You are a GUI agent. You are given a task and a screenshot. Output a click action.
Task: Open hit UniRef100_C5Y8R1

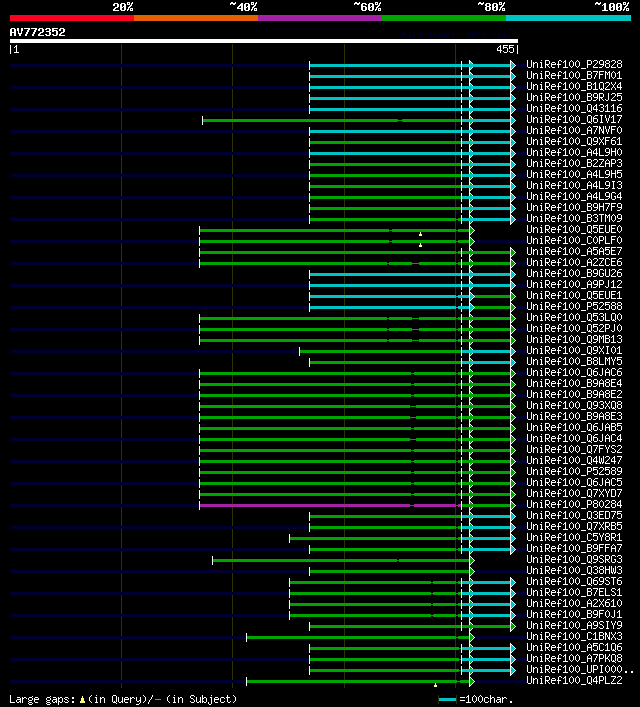click(574, 537)
